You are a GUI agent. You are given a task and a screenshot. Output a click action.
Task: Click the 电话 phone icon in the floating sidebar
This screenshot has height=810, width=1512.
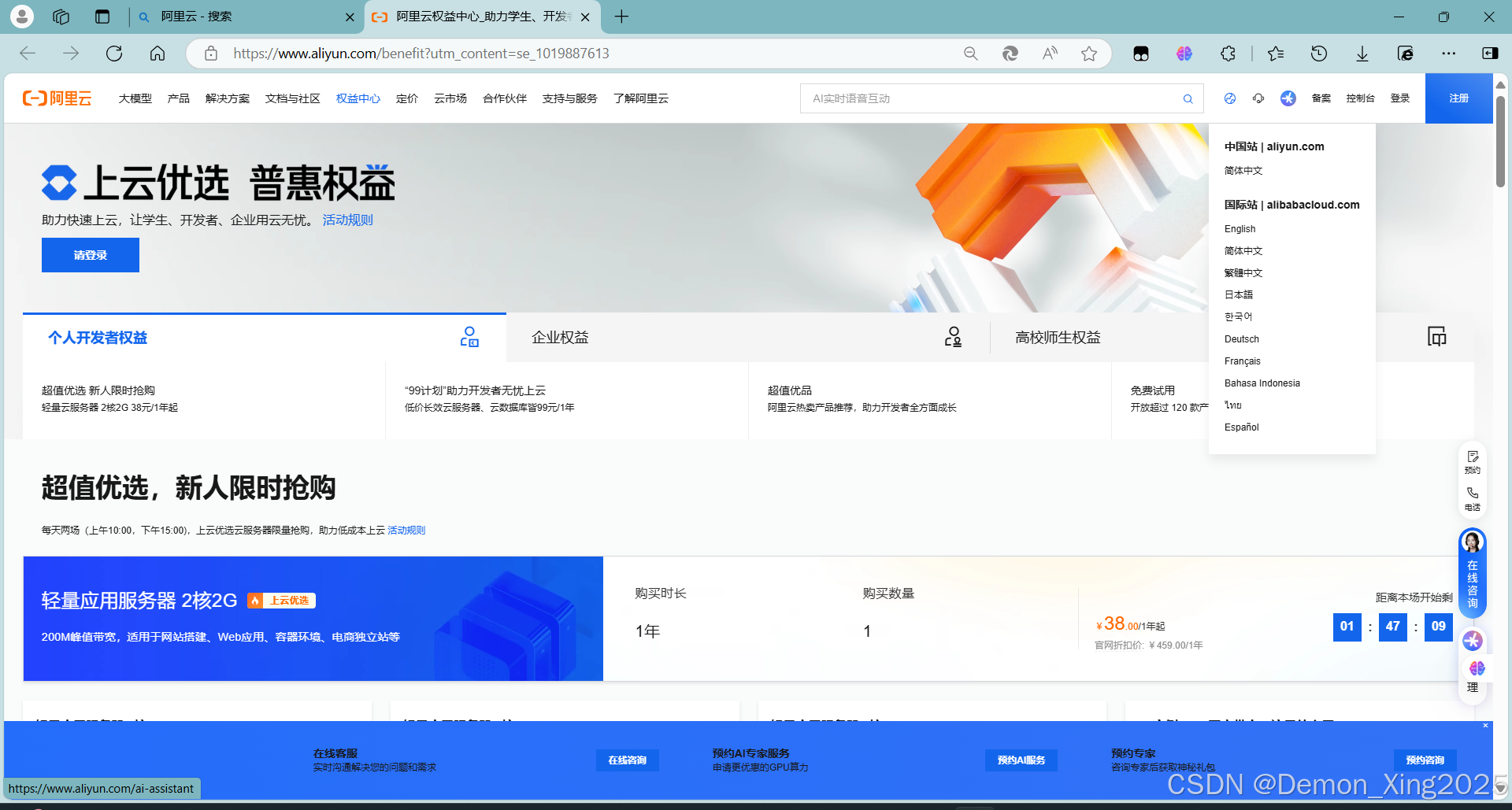click(x=1473, y=499)
